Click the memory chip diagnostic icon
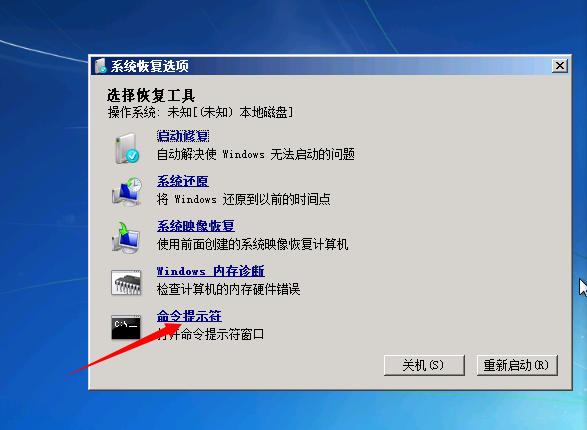This screenshot has height=430, width=587. (126, 283)
